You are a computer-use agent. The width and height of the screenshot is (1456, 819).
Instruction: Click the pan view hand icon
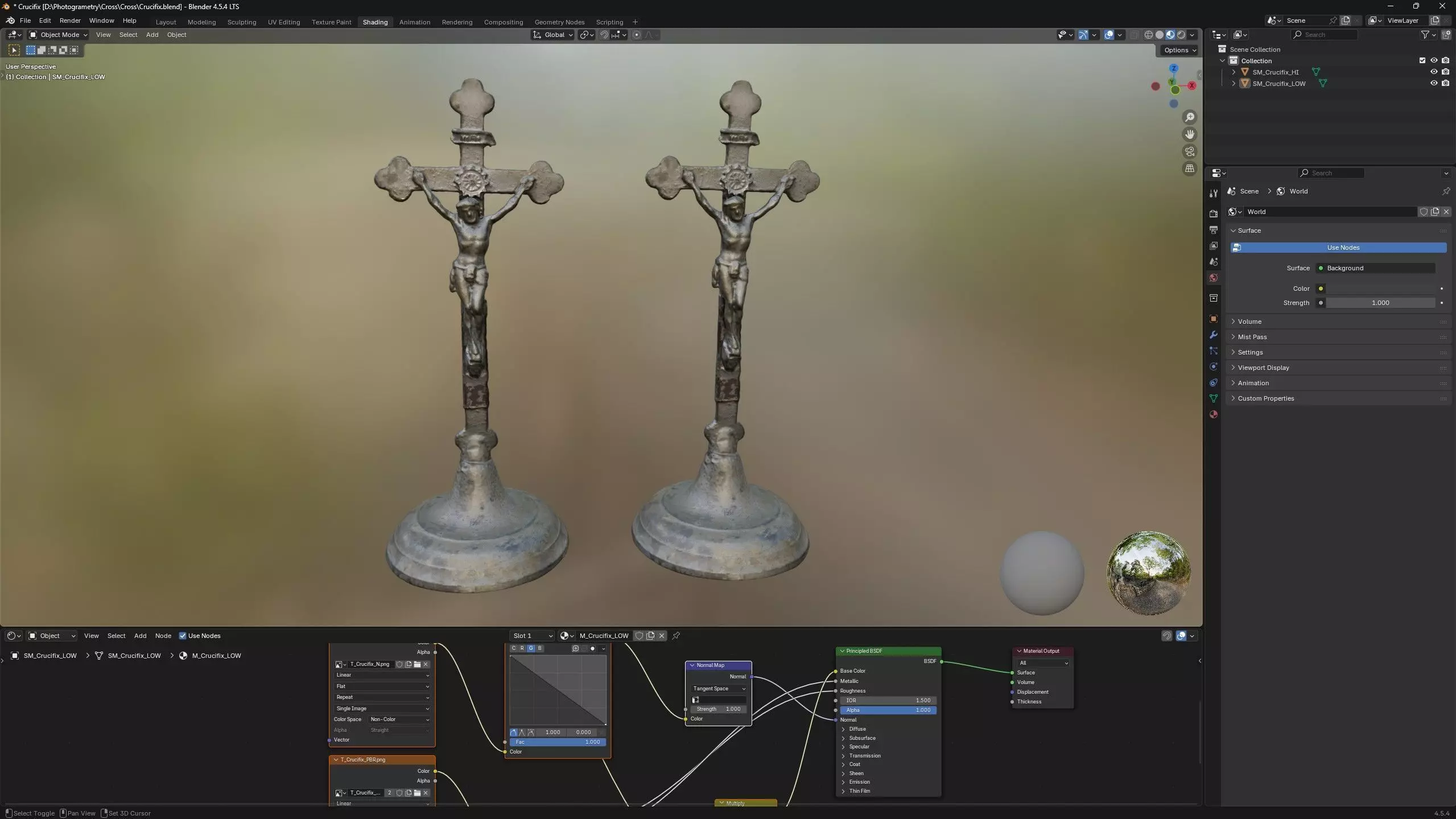[1190, 134]
